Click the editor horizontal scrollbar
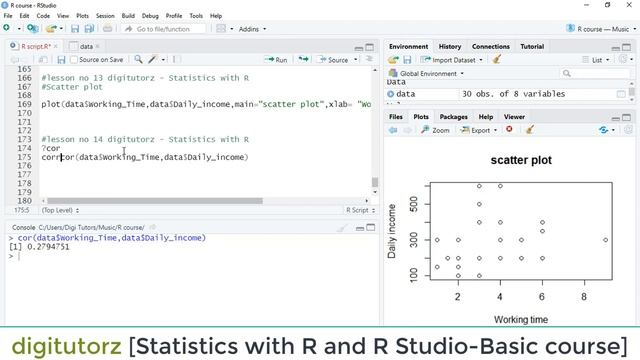This screenshot has height=360, width=640. coord(155,201)
